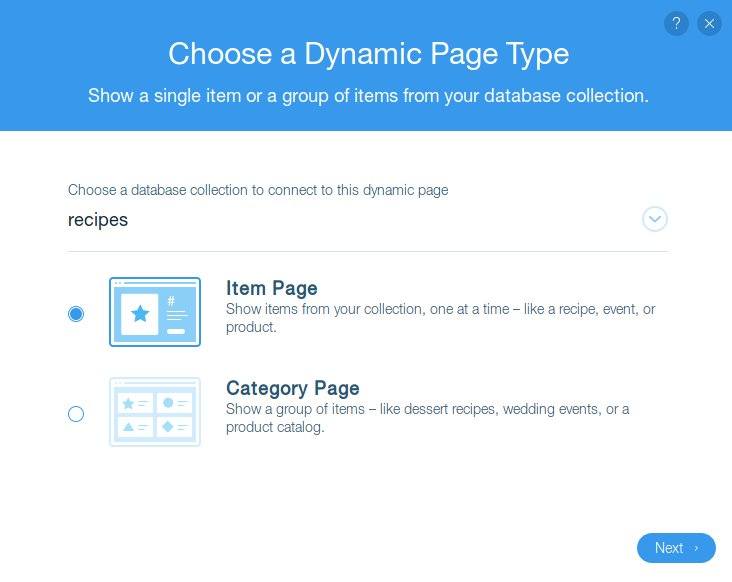Click the 'Choose a database collection' label

click(258, 190)
